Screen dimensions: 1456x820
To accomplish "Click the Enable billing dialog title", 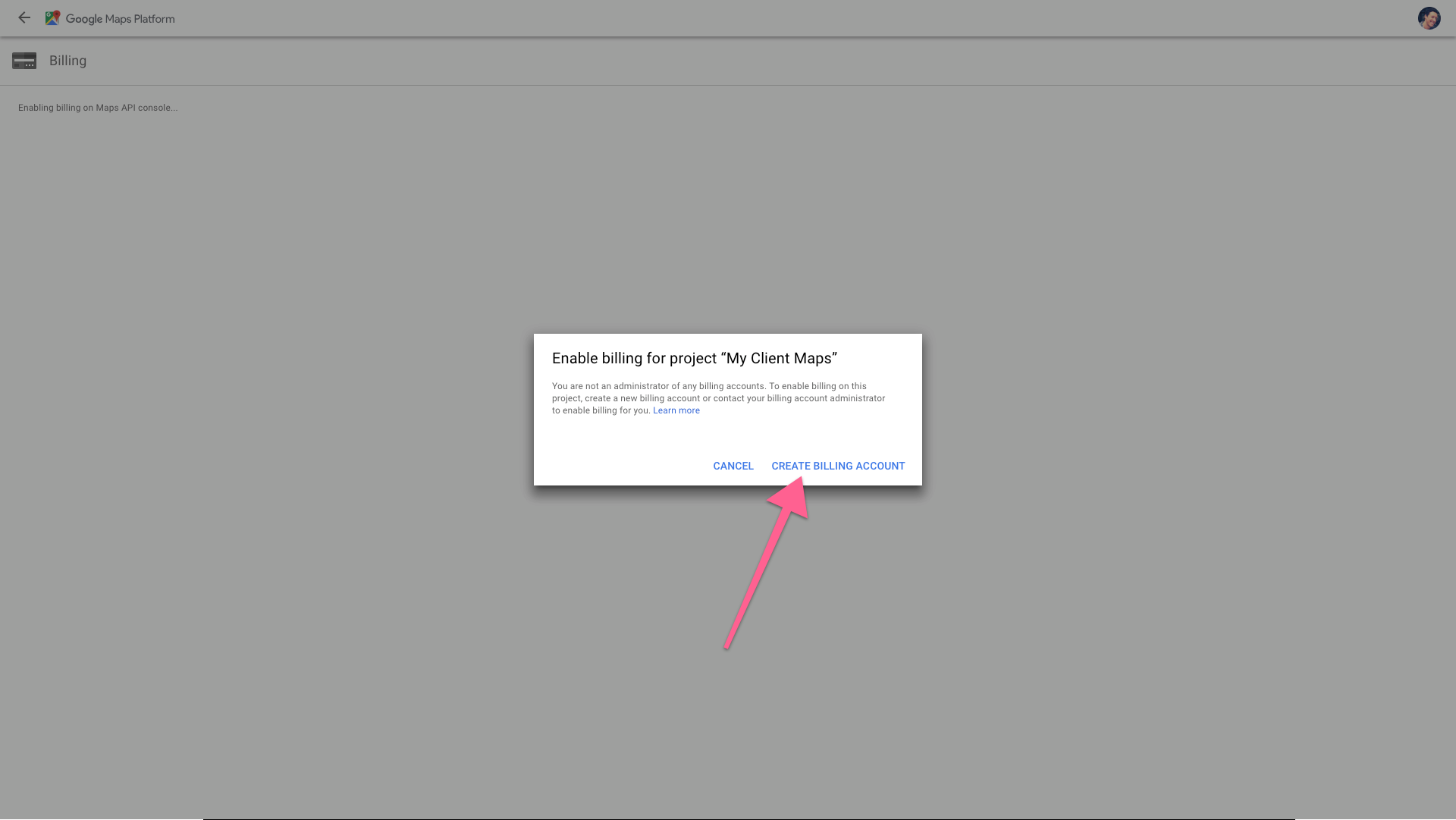I will point(694,358).
